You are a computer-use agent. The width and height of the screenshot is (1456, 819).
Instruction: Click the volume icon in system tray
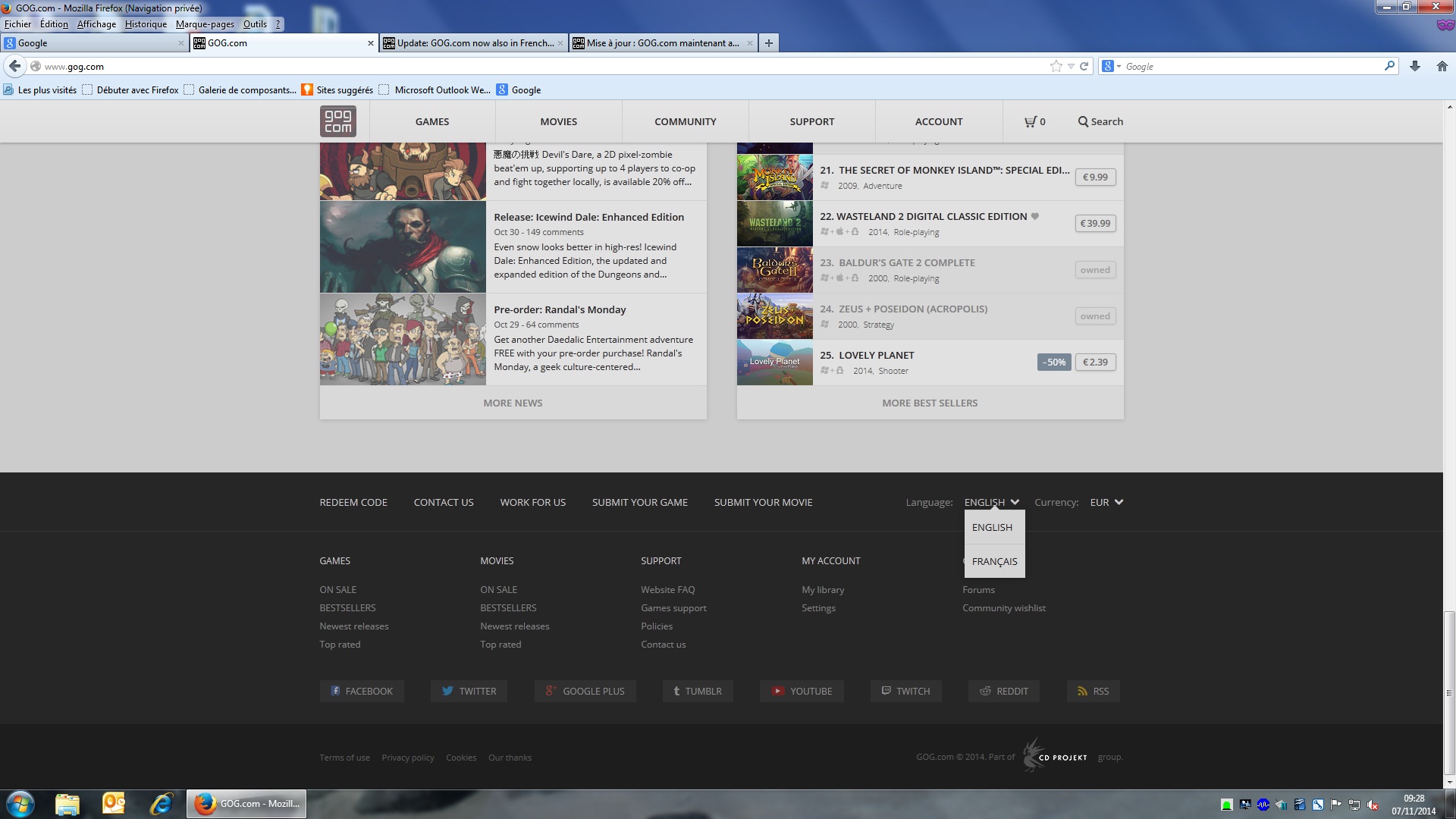tap(1373, 805)
